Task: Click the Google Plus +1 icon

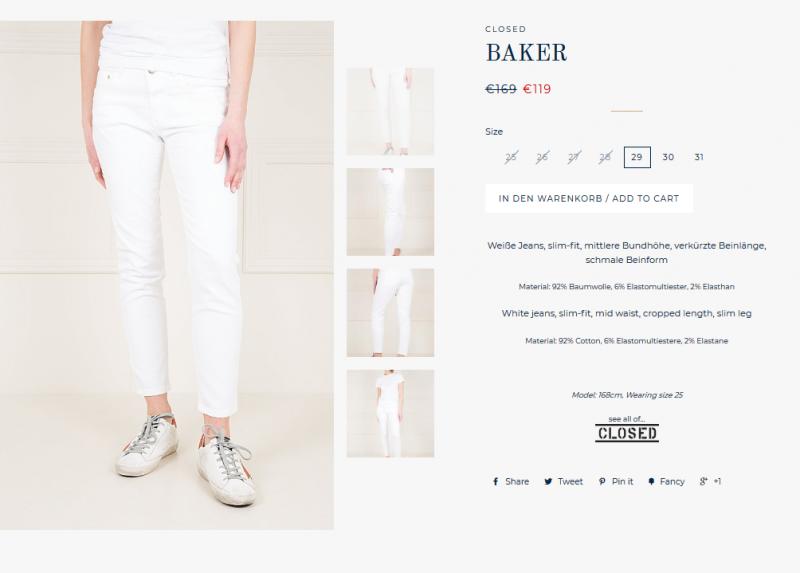Action: [x=704, y=481]
